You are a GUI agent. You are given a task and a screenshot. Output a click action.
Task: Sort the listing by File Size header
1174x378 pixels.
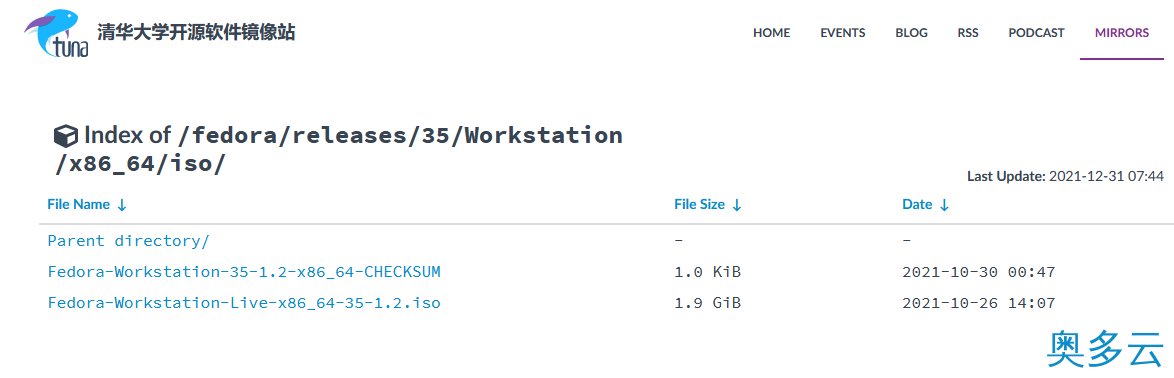(x=699, y=204)
